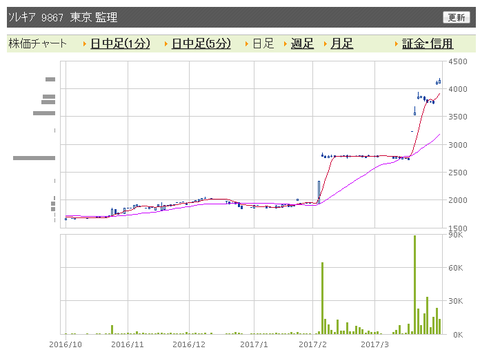Click the 60K volume axis label
The image size is (480, 361).
pos(456,268)
